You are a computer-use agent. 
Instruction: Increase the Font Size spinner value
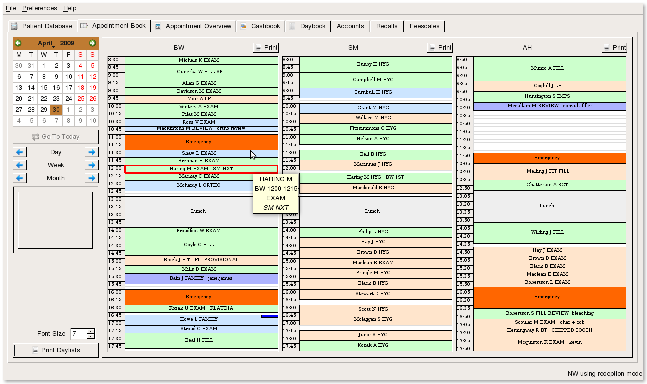[x=91, y=331]
